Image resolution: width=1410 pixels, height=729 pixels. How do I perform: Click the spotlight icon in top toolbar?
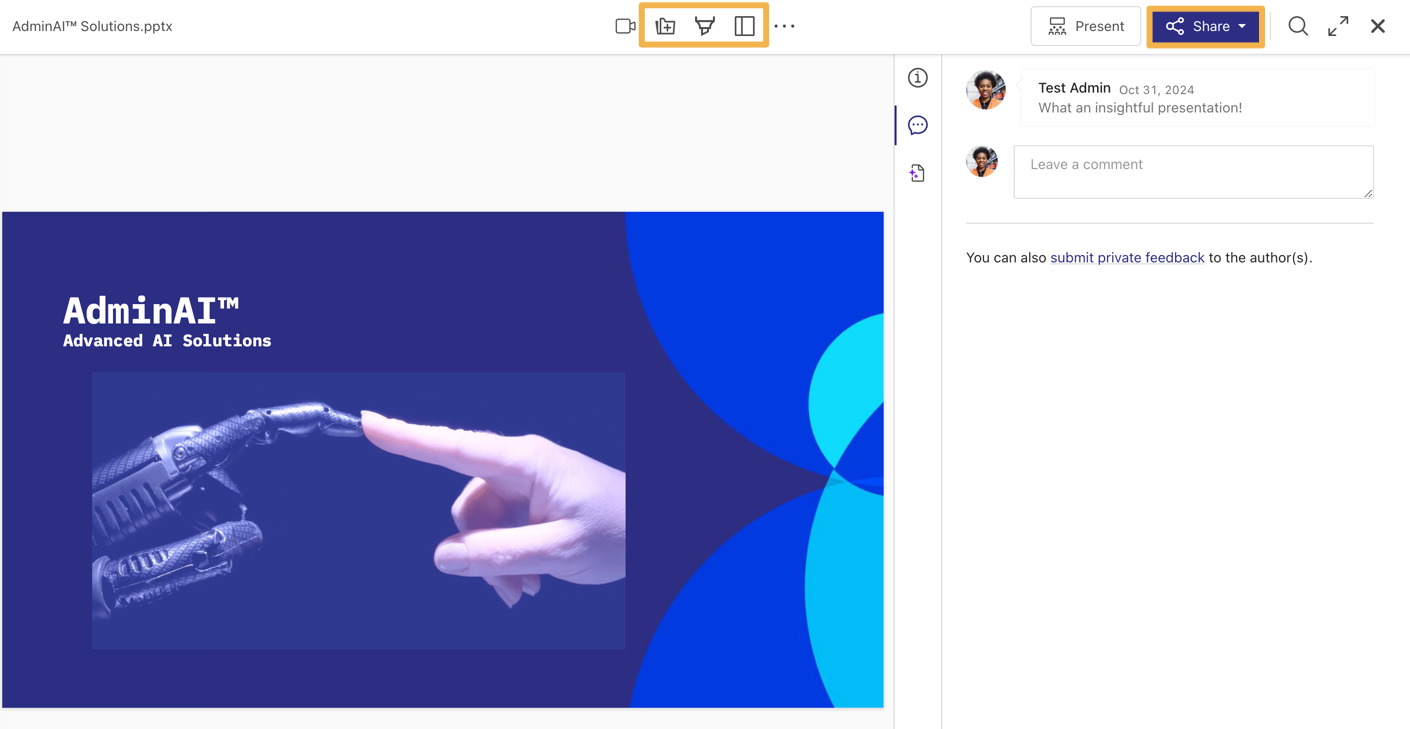705,26
